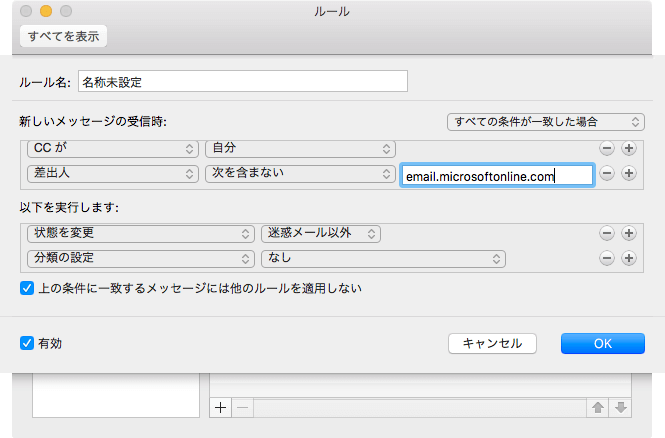Click the すべてを表示 button

click(x=63, y=36)
